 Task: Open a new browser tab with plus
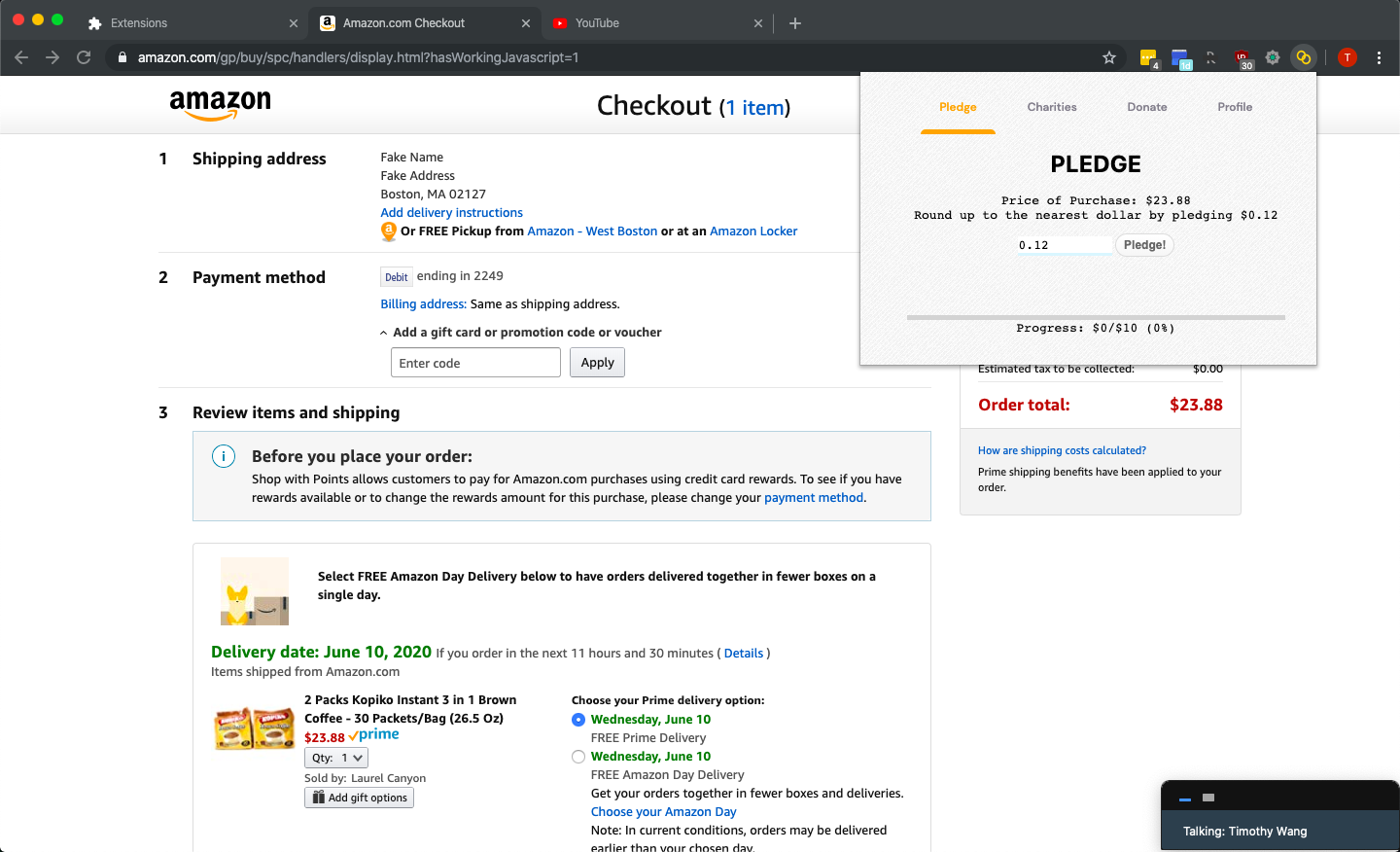pos(795,23)
